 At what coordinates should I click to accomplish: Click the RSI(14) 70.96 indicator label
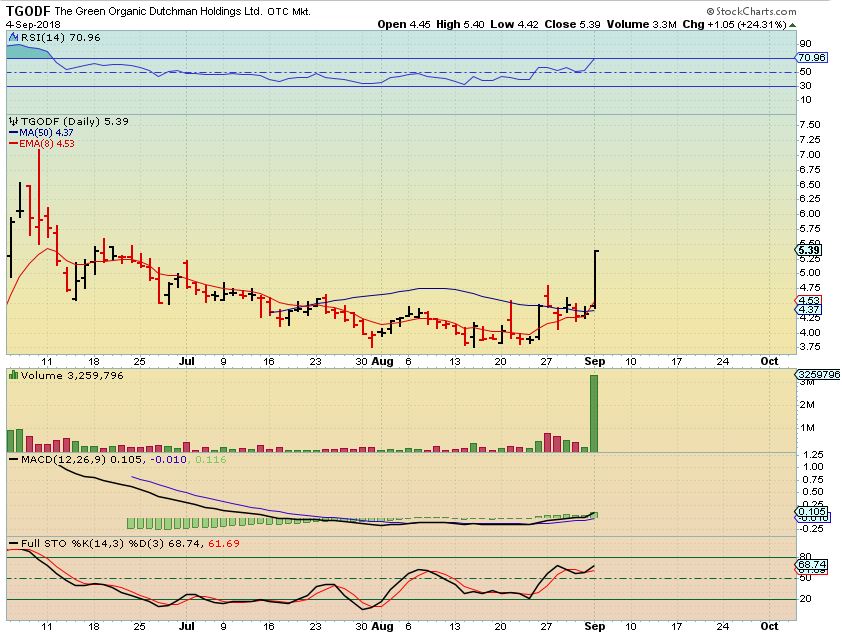point(60,38)
